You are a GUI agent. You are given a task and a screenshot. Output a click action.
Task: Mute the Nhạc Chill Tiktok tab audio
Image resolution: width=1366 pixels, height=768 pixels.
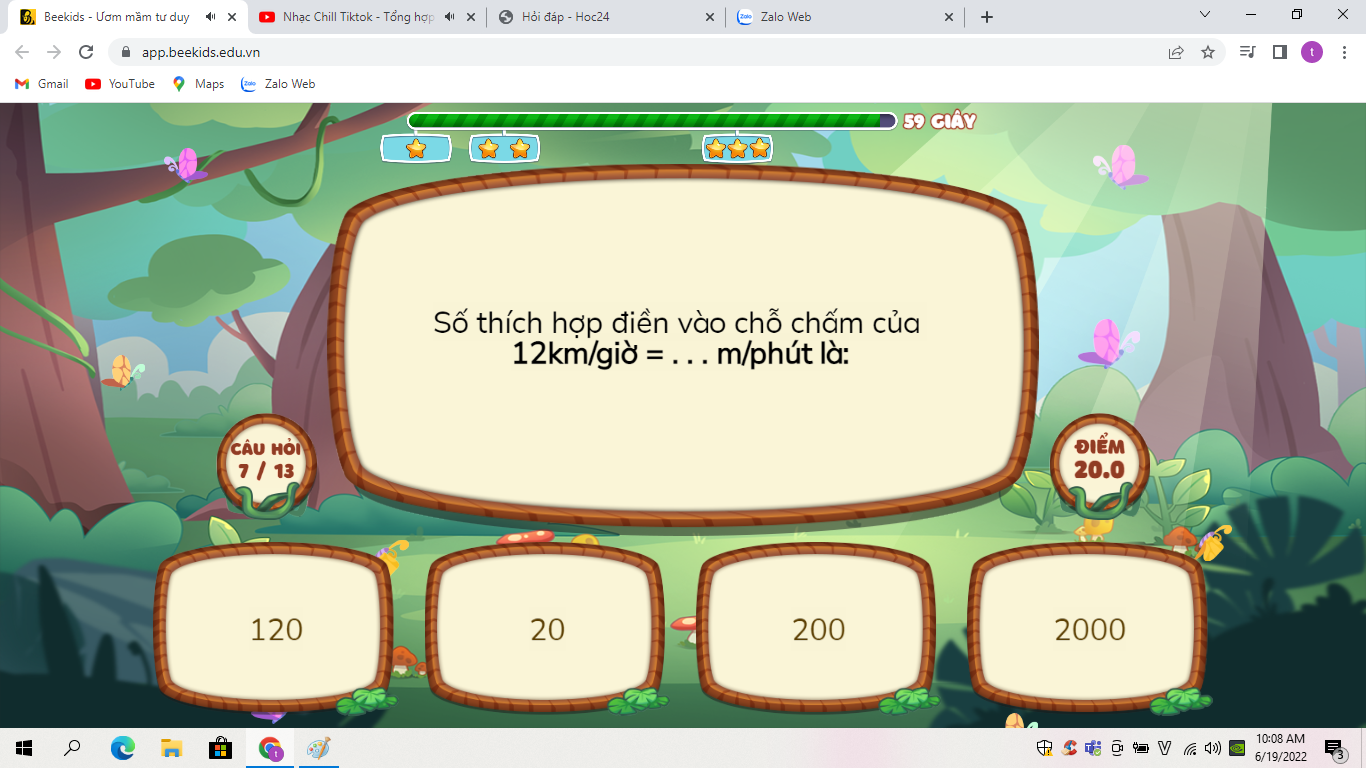(x=449, y=17)
